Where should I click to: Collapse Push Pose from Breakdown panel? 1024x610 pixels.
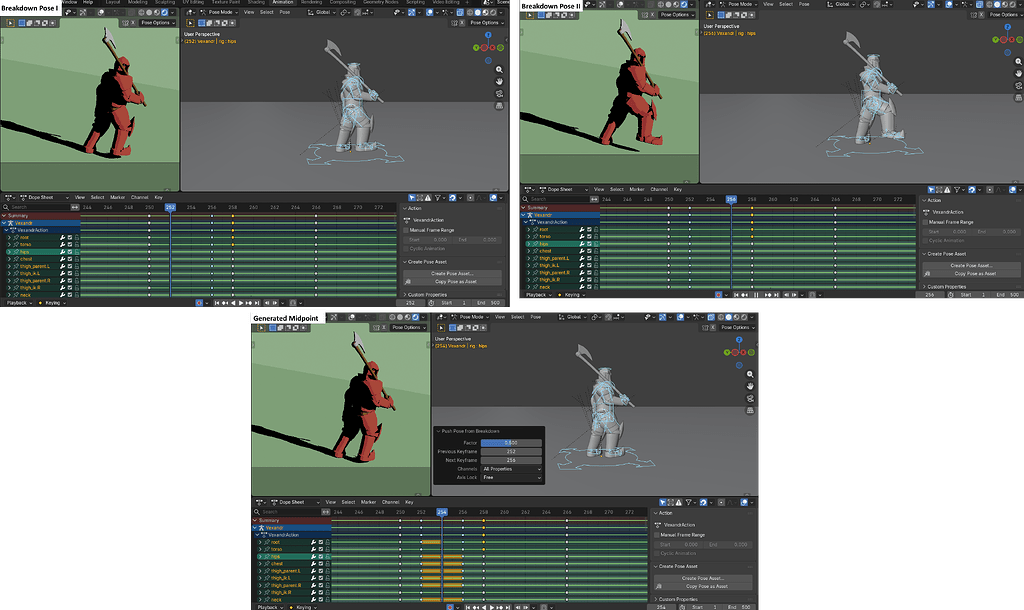438,431
